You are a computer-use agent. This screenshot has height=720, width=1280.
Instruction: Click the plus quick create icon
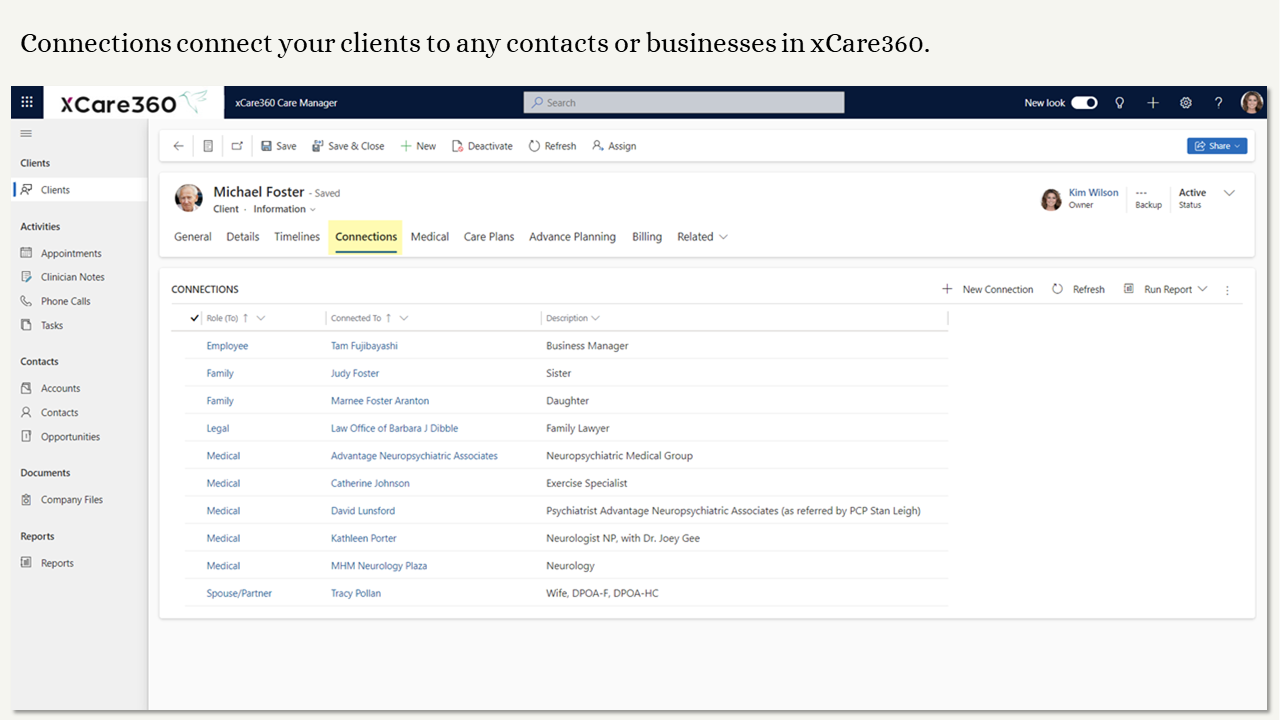coord(1153,102)
